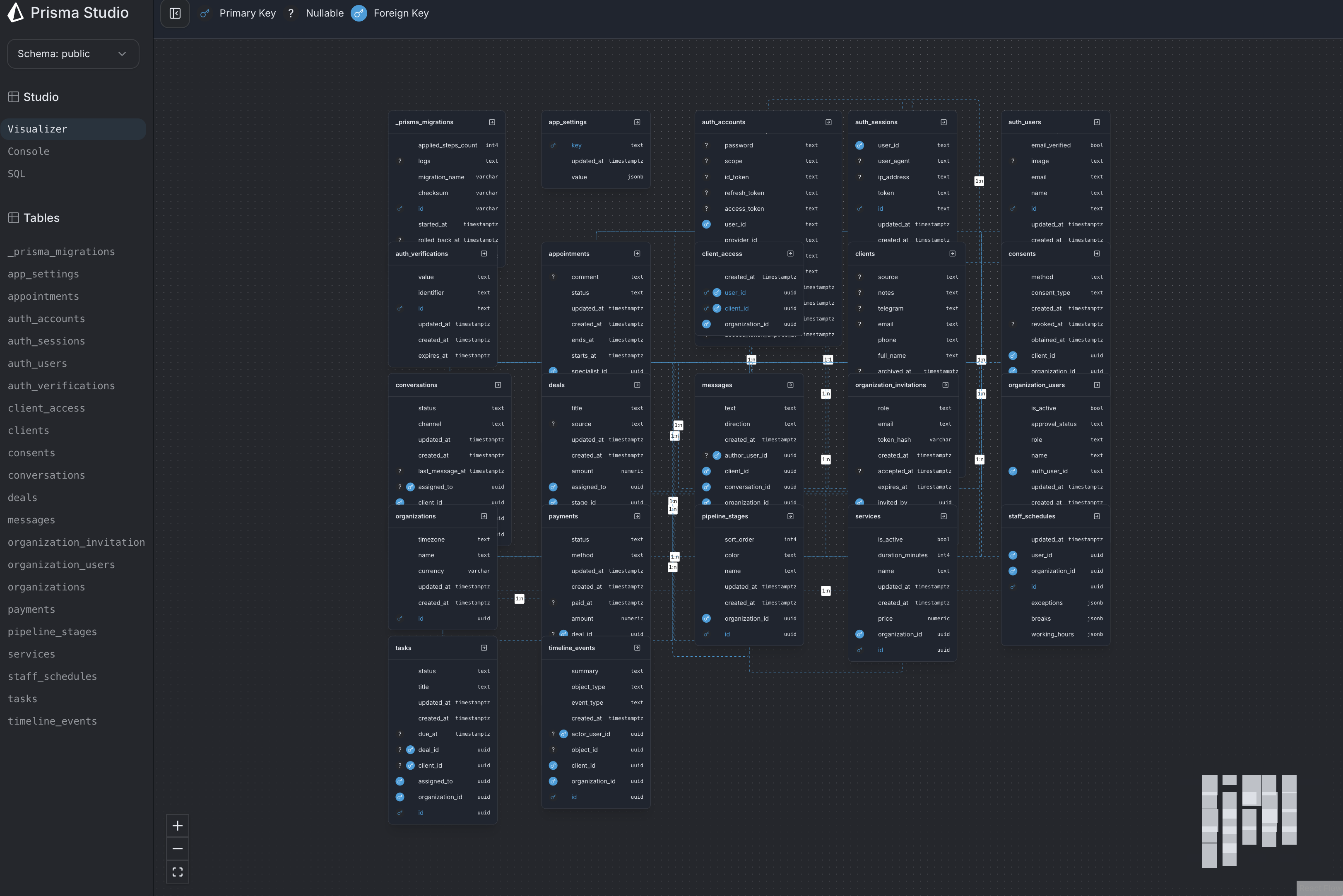Select _prisma_migrations in the Tables list
The height and width of the screenshot is (896, 1343).
pyautogui.click(x=61, y=252)
